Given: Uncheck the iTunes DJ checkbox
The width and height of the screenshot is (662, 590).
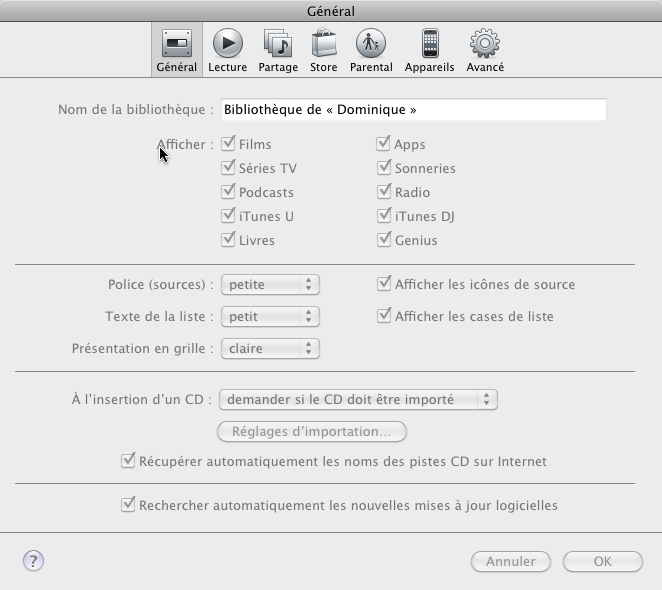Looking at the screenshot, I should coord(383,216).
